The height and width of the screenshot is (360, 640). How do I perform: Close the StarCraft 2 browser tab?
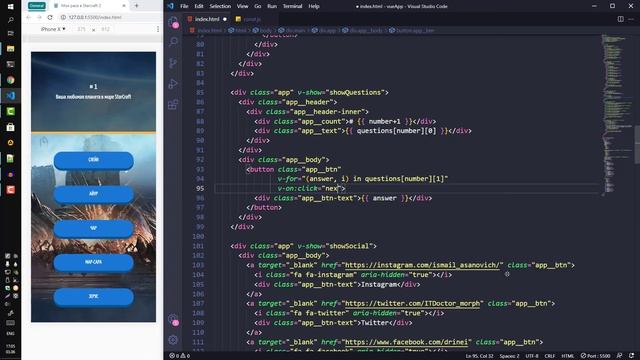(124, 6)
